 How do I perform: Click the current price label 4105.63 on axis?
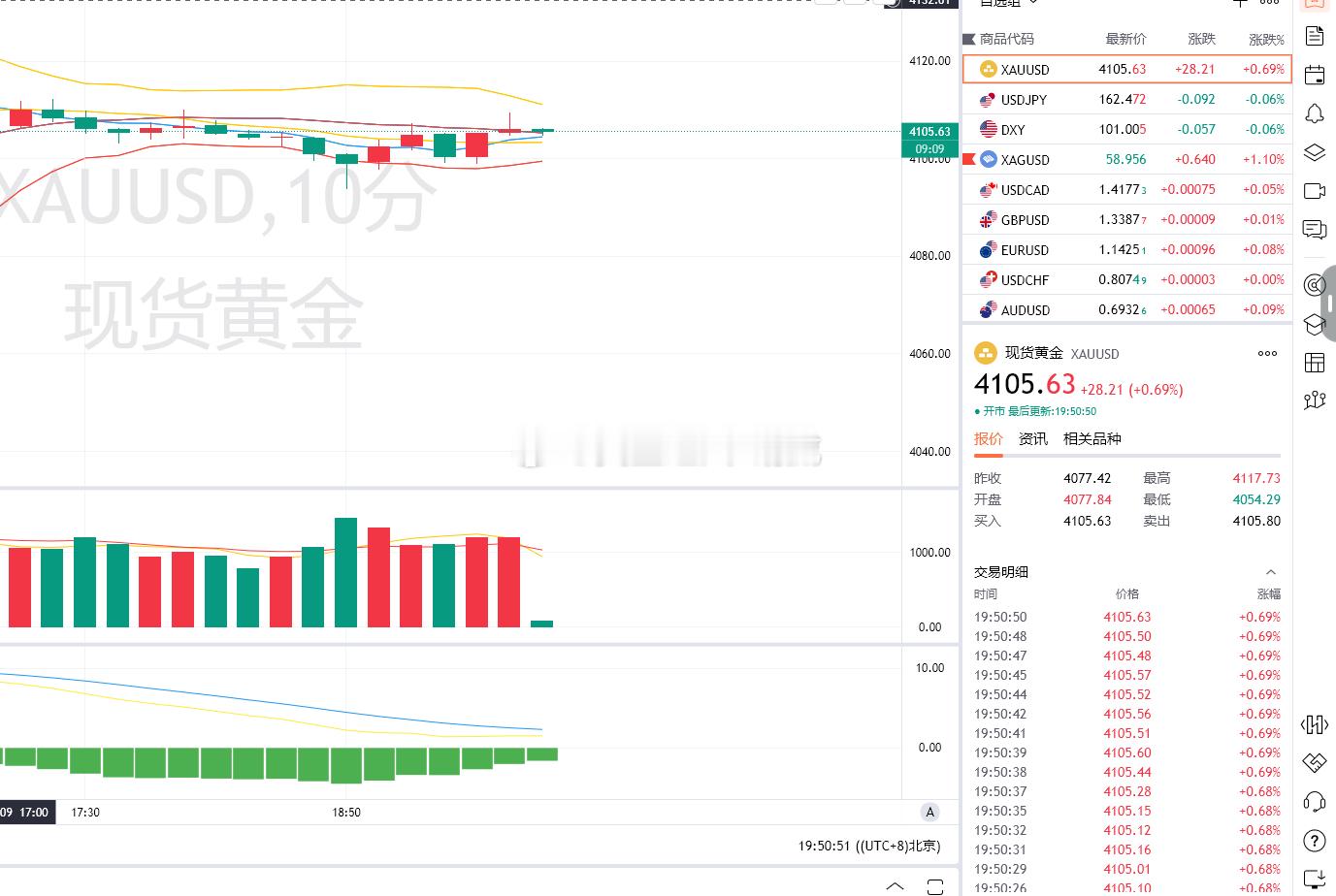click(x=929, y=131)
